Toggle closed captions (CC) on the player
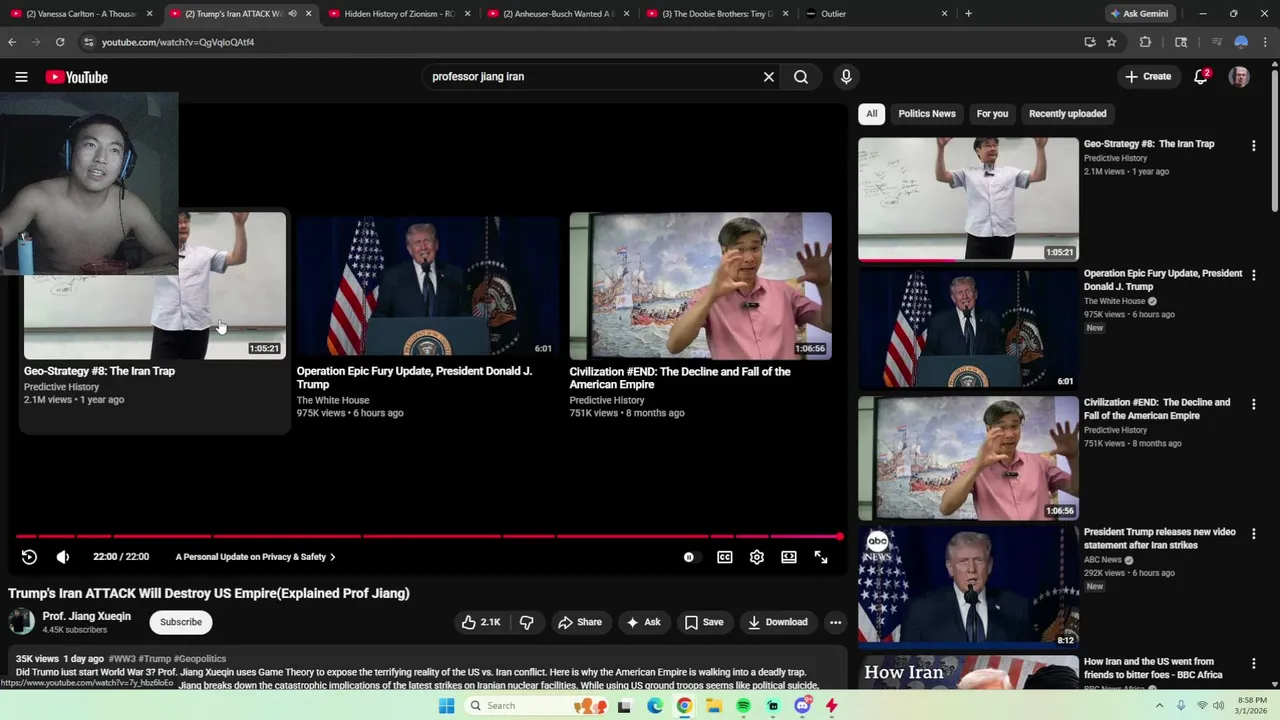Viewport: 1280px width, 720px height. 725,557
